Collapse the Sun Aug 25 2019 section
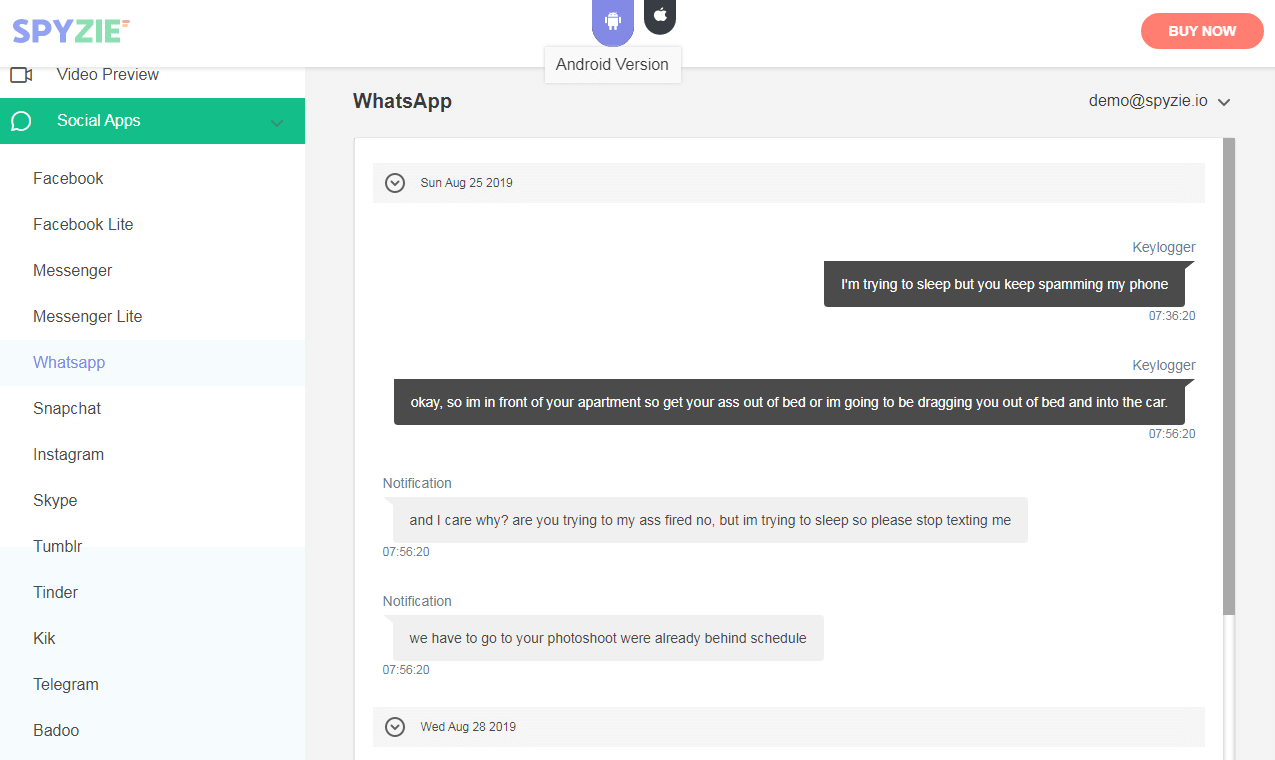The height and width of the screenshot is (760, 1275). tap(395, 183)
